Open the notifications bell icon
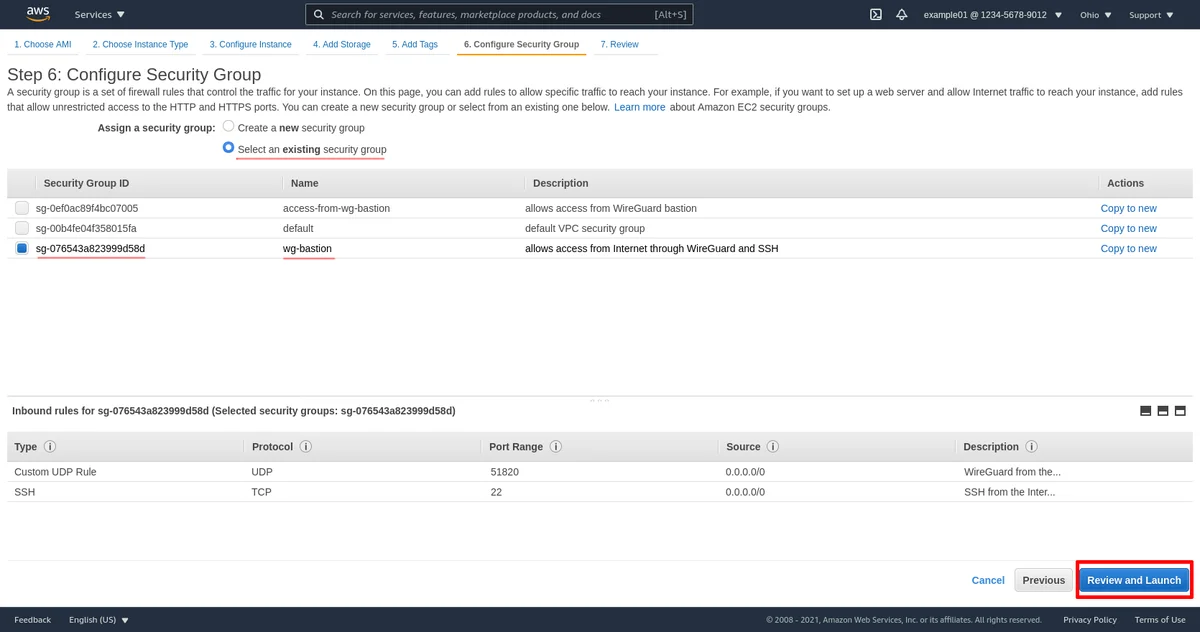The height and width of the screenshot is (632, 1200). pyautogui.click(x=901, y=15)
